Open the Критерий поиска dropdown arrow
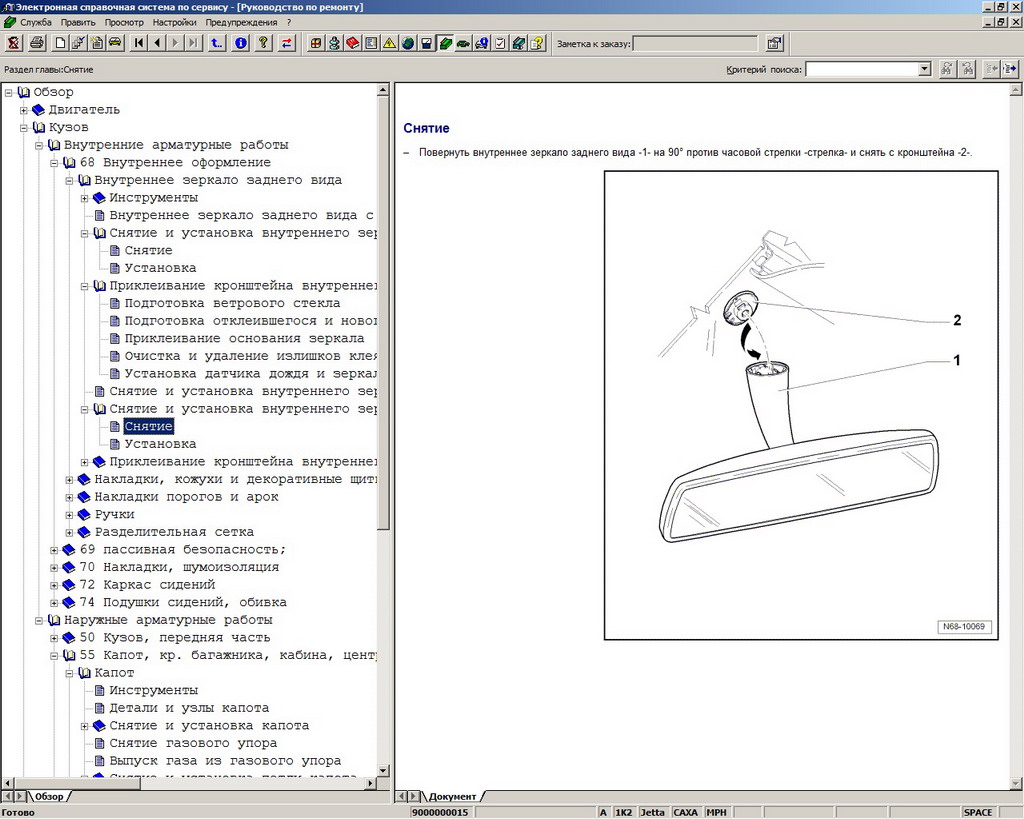The image size is (1024, 819). (x=924, y=69)
